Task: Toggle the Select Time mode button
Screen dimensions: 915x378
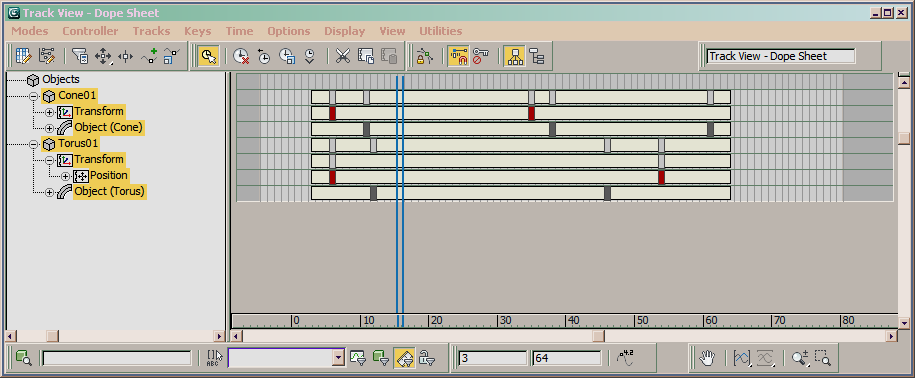Action: 208,57
